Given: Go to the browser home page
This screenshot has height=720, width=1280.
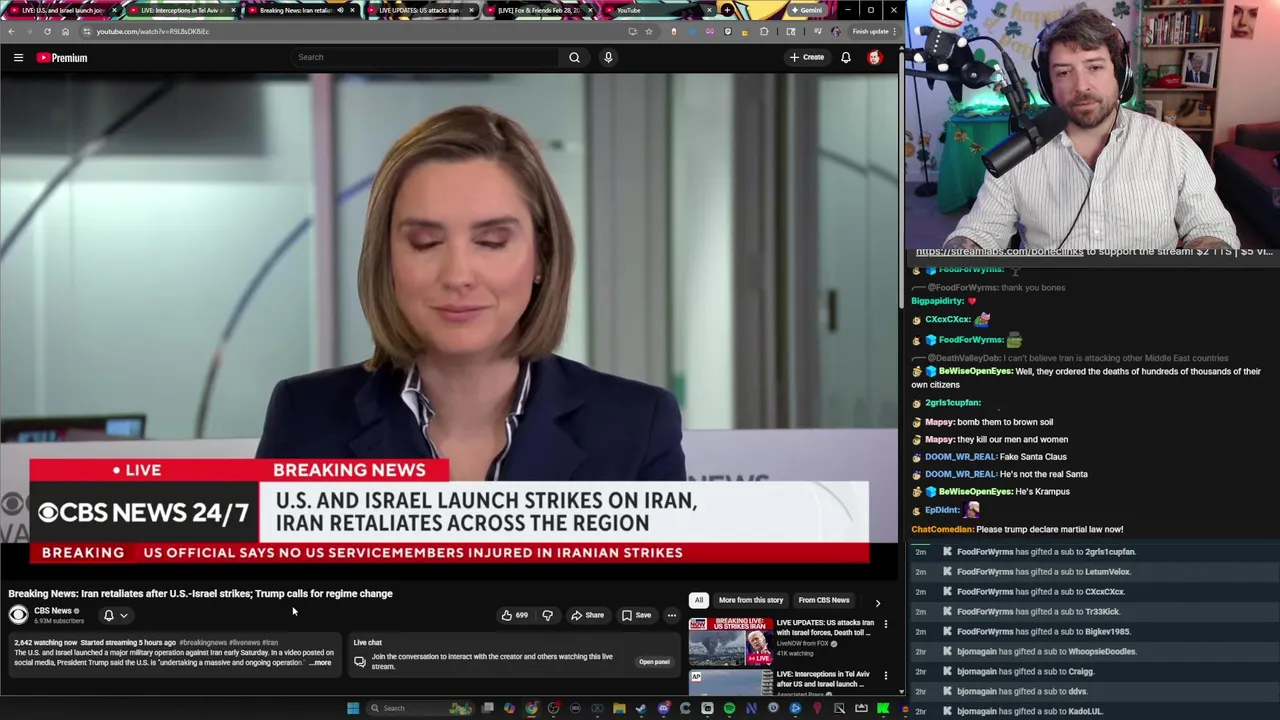Looking at the screenshot, I should pyautogui.click(x=65, y=31).
